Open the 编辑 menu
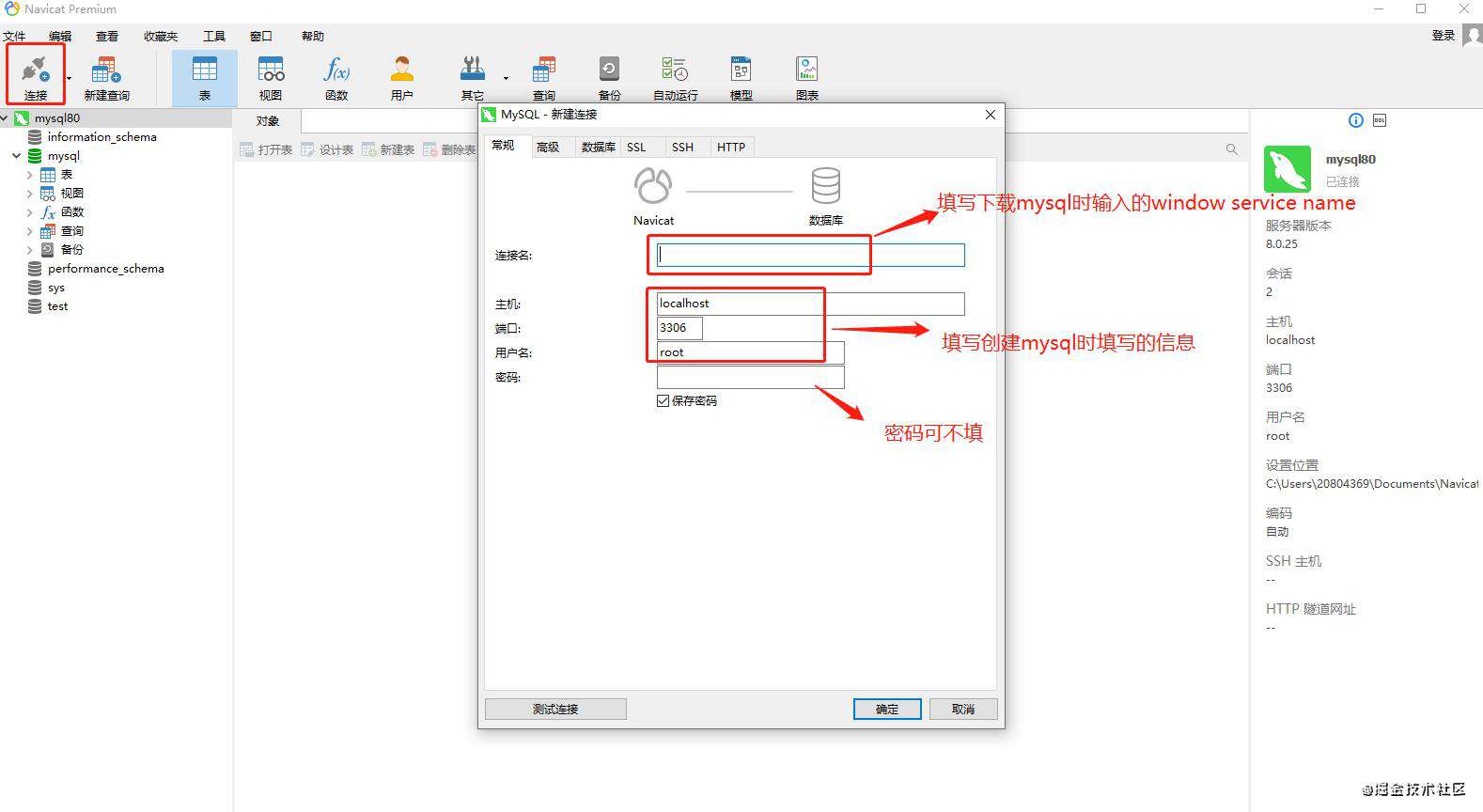The width and height of the screenshot is (1483, 812). (60, 37)
